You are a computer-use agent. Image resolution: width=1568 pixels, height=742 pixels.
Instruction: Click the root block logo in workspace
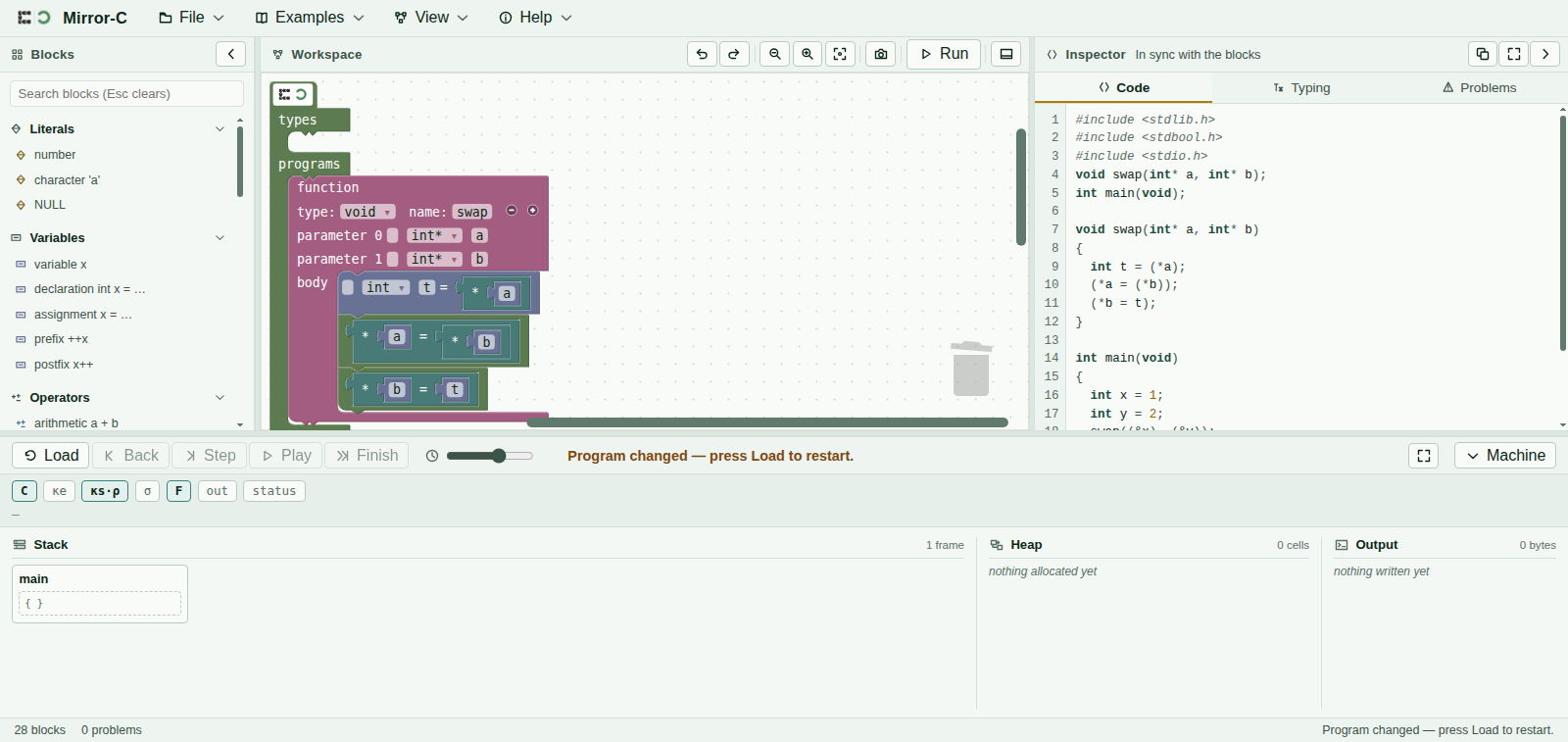[x=292, y=94]
